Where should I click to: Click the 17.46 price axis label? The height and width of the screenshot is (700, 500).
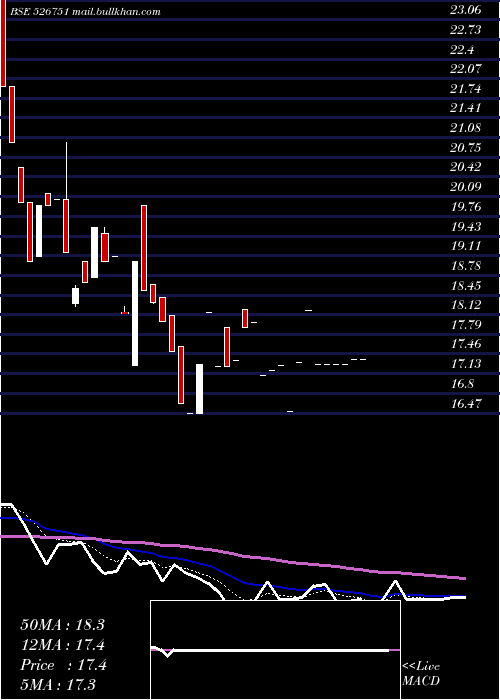466,344
